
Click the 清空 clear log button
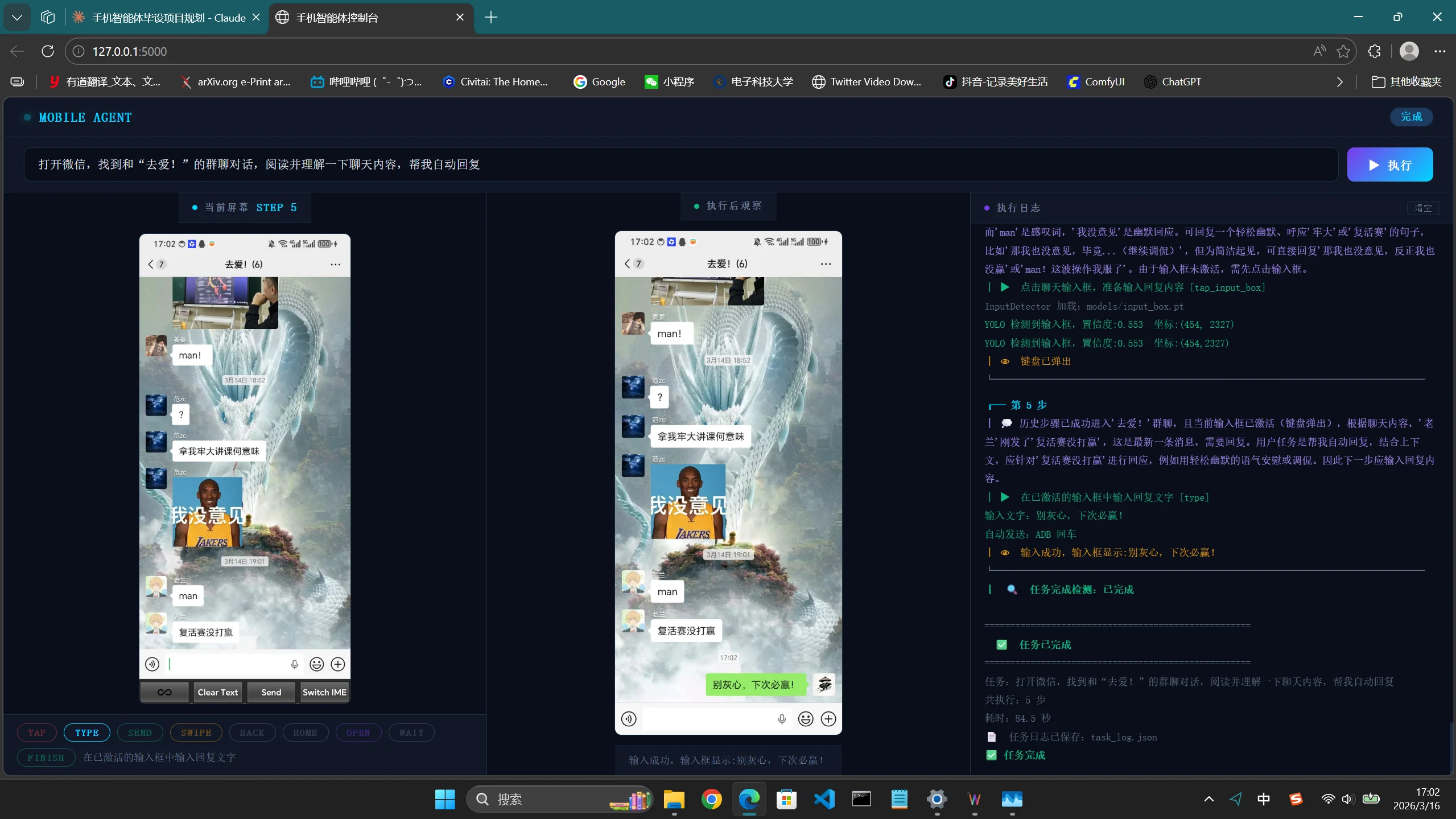point(1422,208)
